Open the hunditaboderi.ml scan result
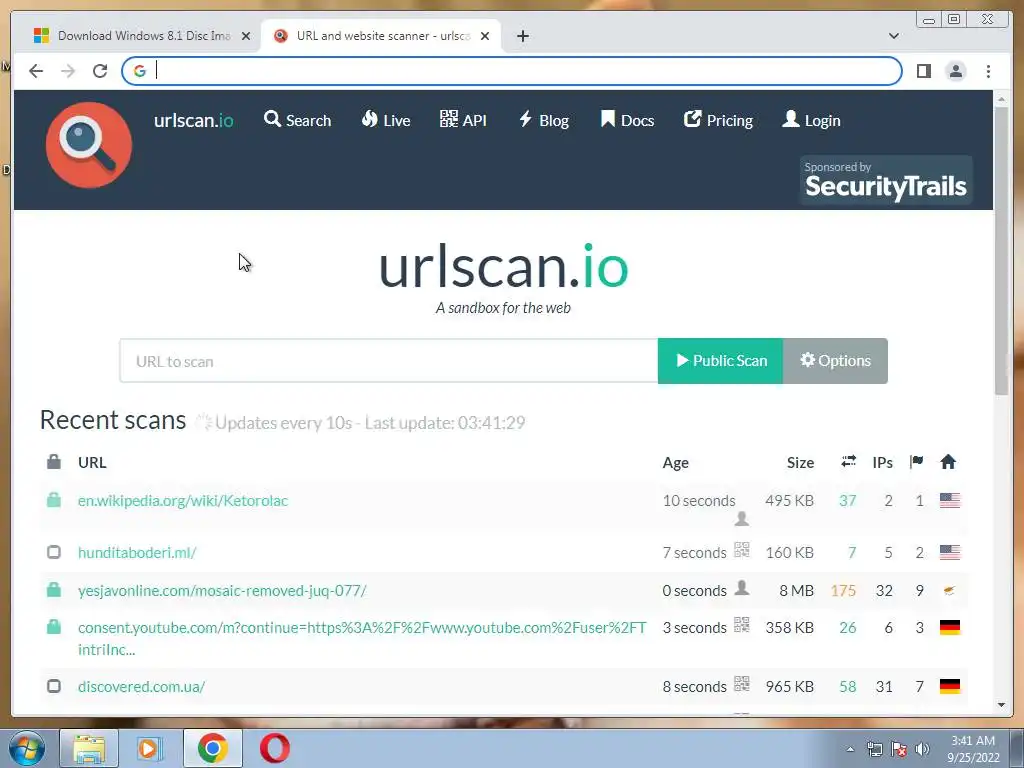Screen dimensions: 1024x768 click(137, 552)
